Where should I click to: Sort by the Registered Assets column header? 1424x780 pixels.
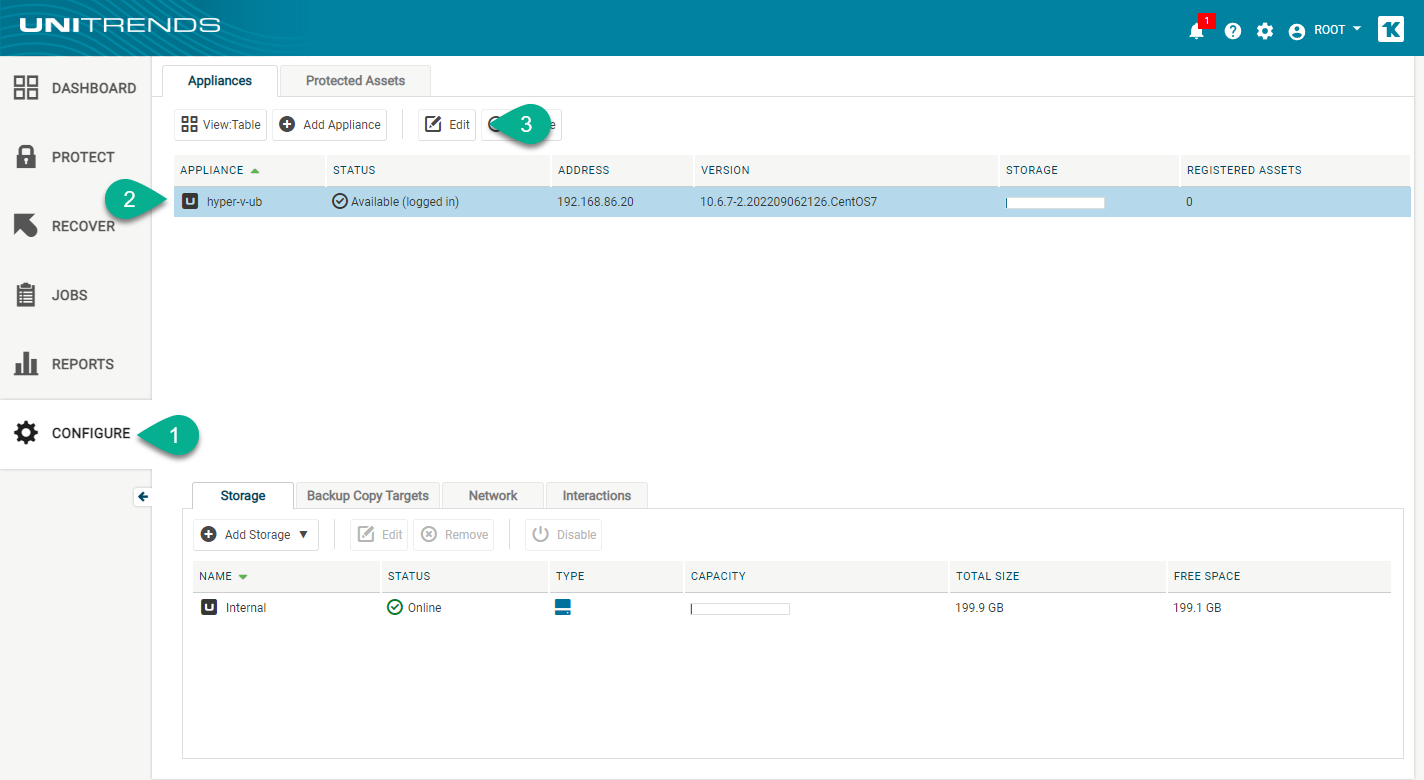(x=1295, y=170)
